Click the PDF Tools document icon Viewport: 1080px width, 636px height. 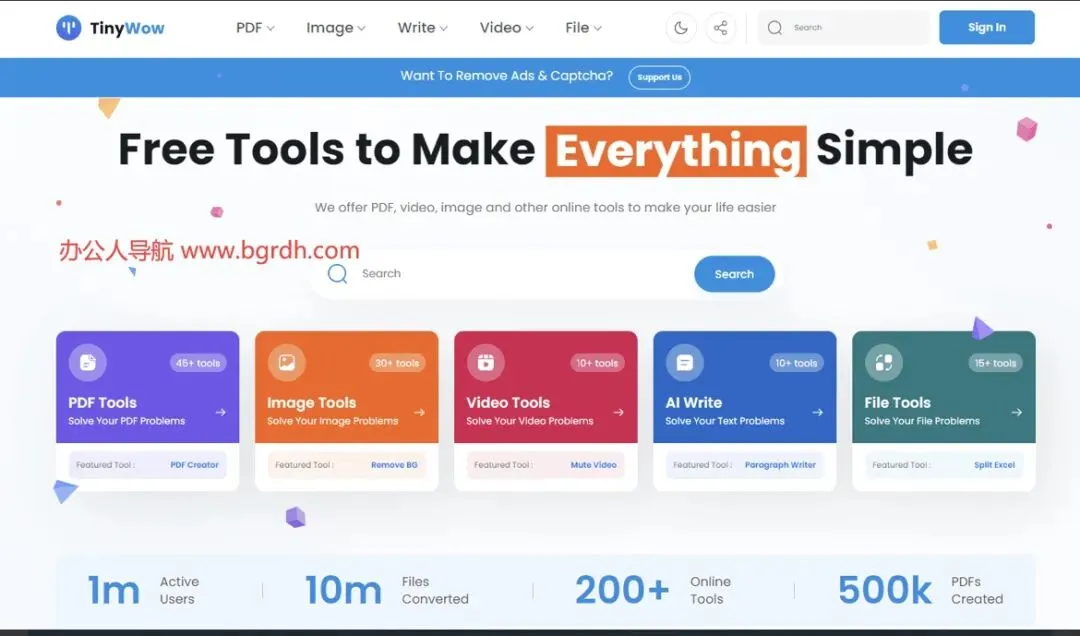pyautogui.click(x=87, y=362)
